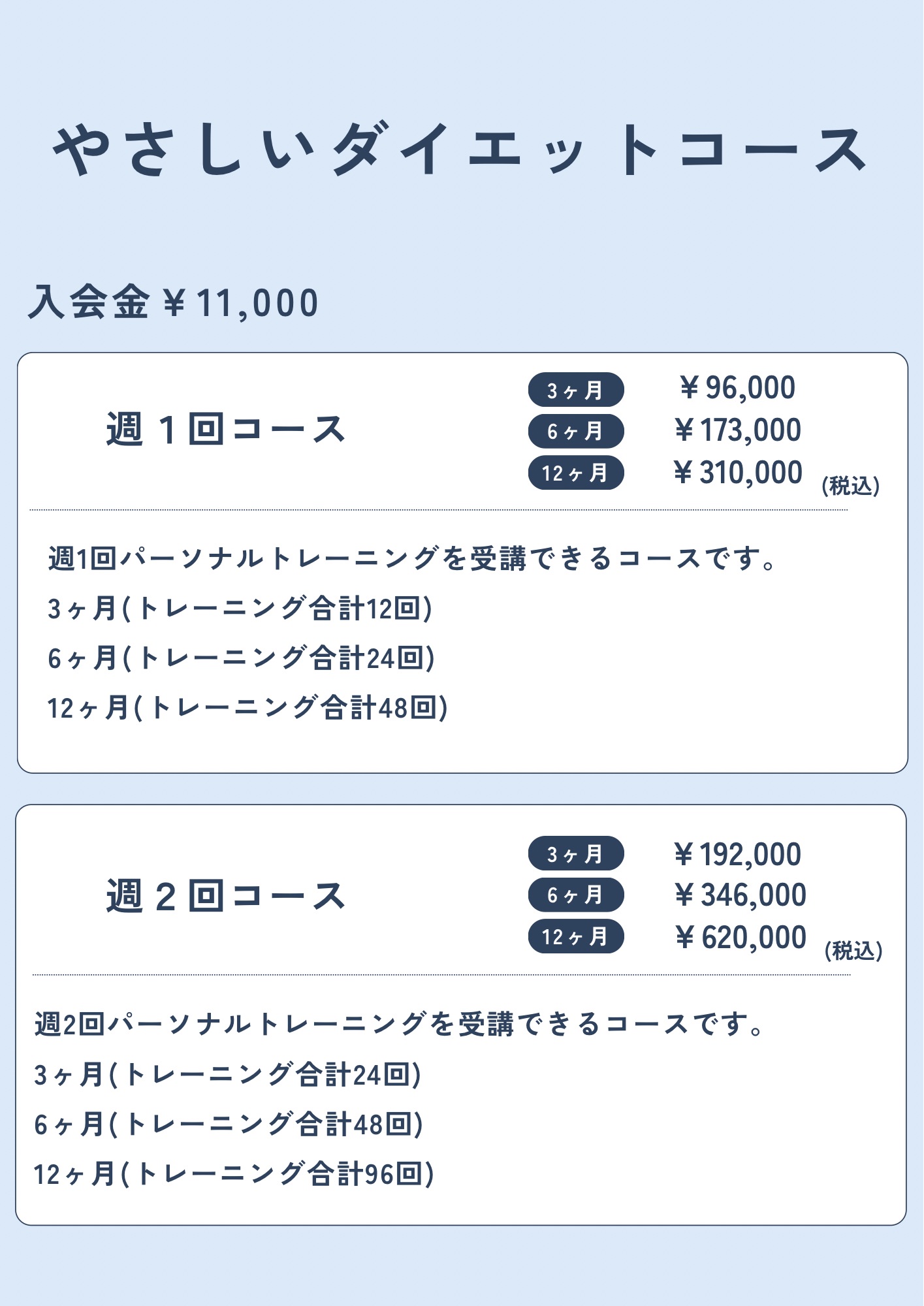Click 6ヶ月 badge in 週2回コース
Viewport: 924px width, 1306px height.
tap(575, 895)
